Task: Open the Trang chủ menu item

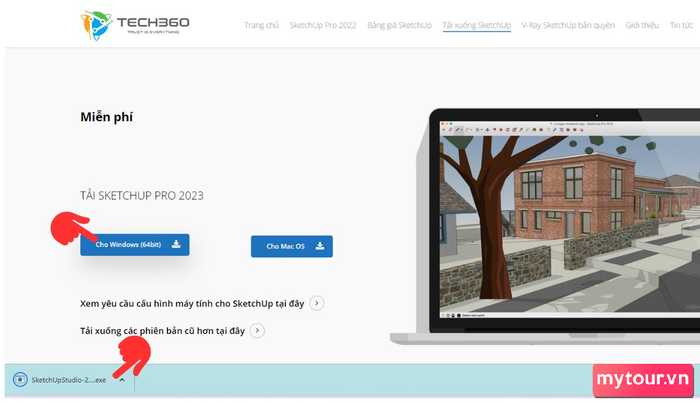Action: (x=261, y=25)
